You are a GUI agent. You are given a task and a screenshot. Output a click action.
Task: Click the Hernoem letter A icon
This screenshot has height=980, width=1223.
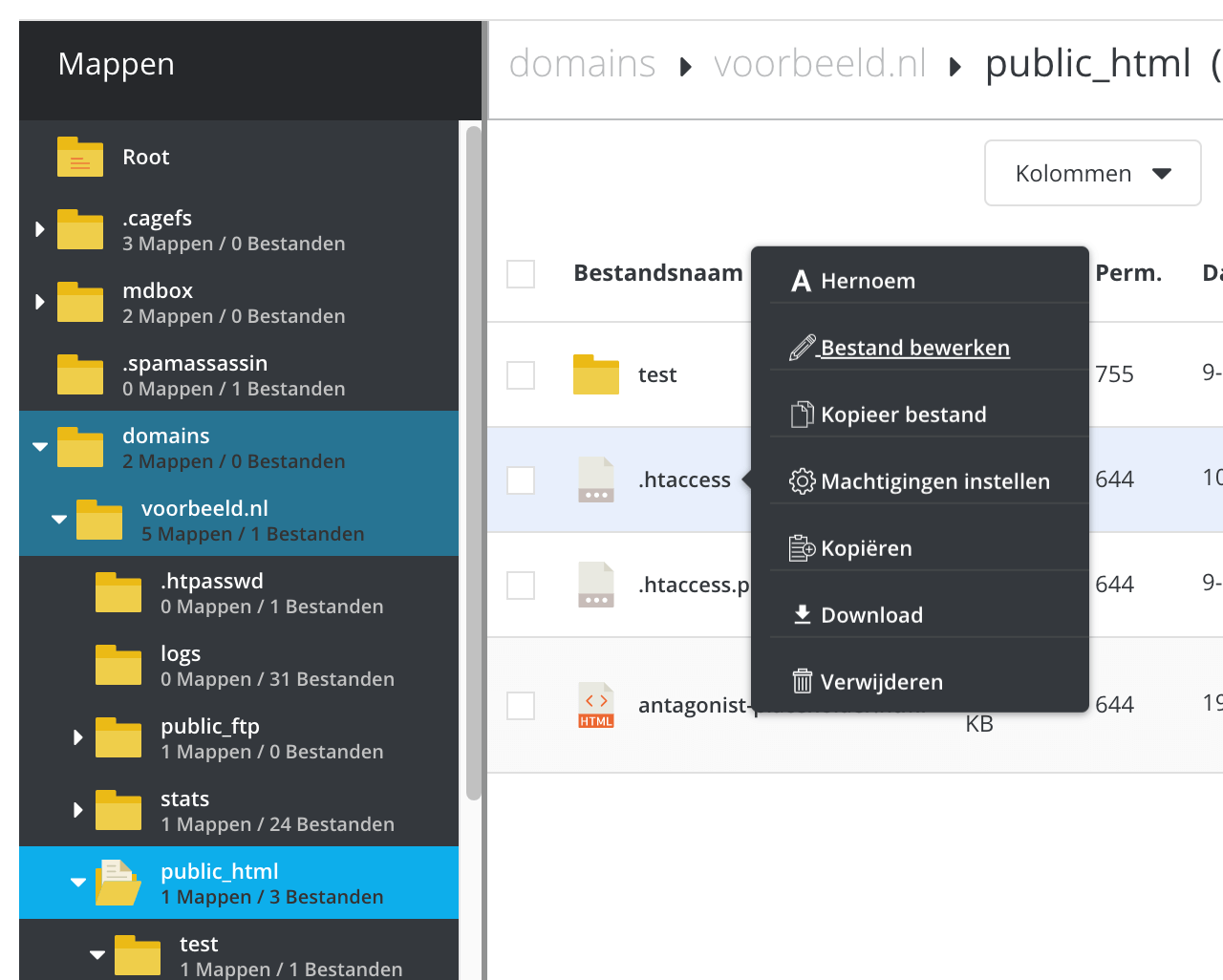(x=802, y=281)
